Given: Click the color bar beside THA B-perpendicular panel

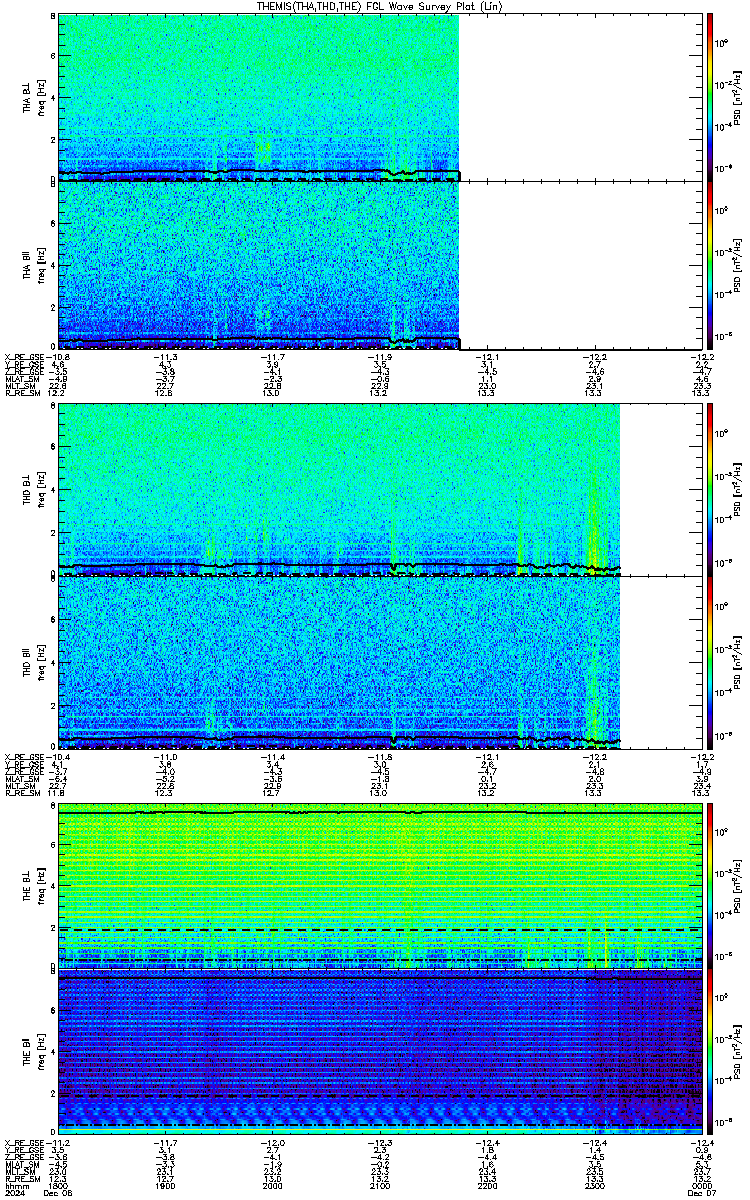Looking at the screenshot, I should pyautogui.click(x=711, y=97).
